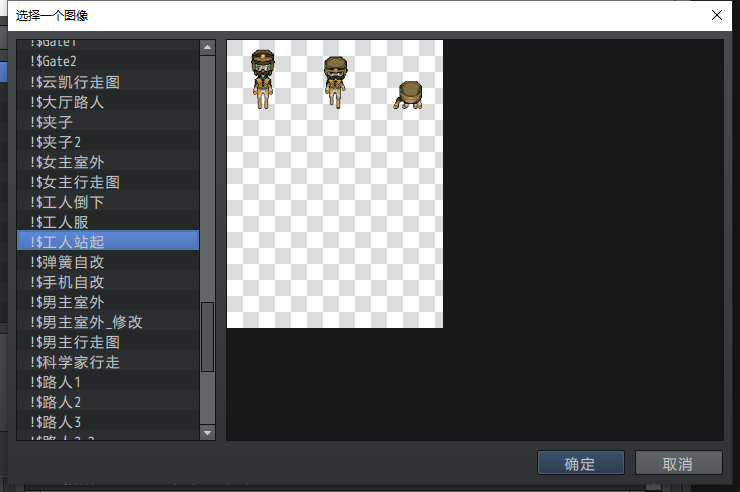740x492 pixels.
Task: Select the !$女主室外 entry
Action: coord(108,162)
